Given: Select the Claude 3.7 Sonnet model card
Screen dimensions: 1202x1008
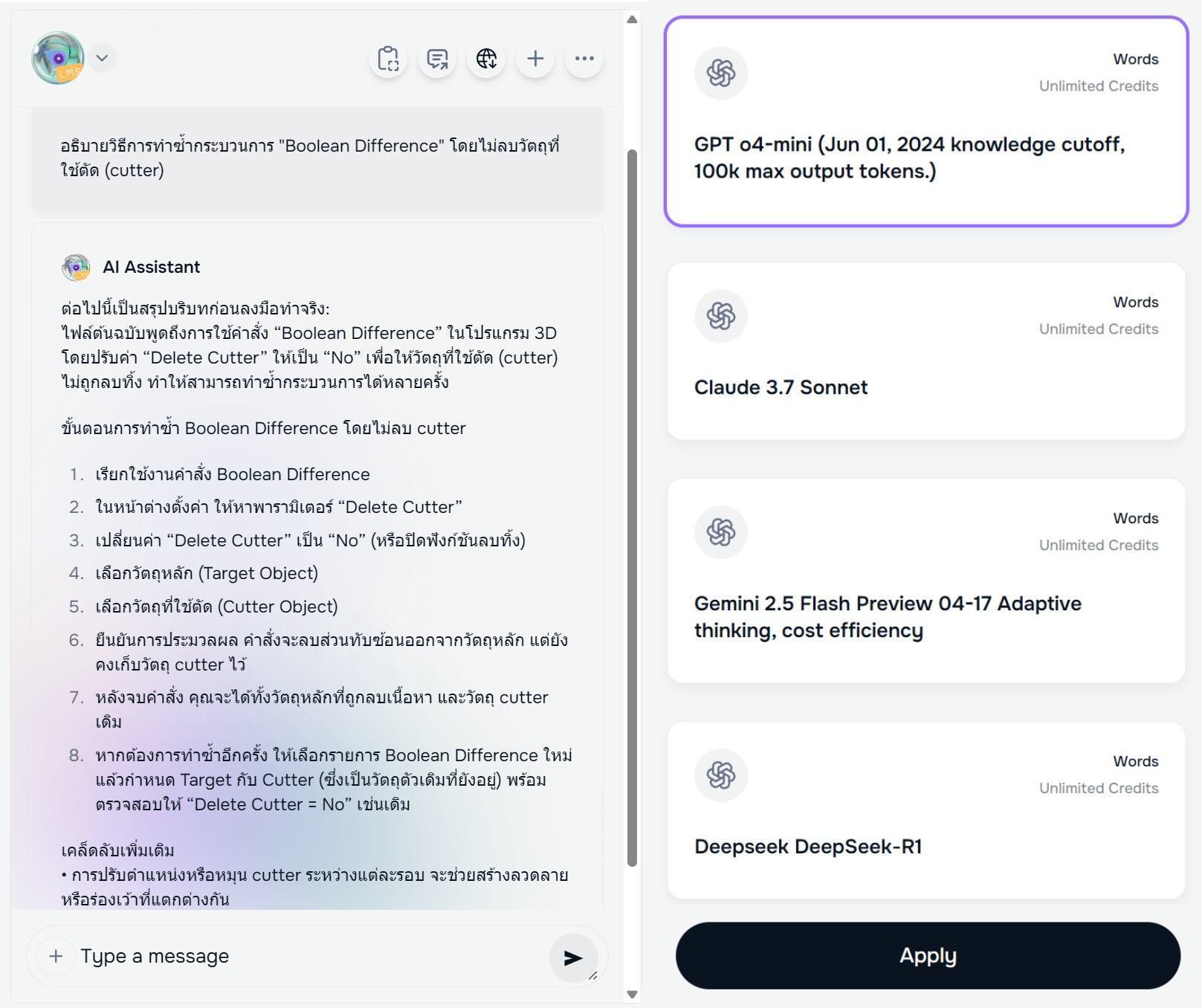Looking at the screenshot, I should pyautogui.click(x=926, y=351).
